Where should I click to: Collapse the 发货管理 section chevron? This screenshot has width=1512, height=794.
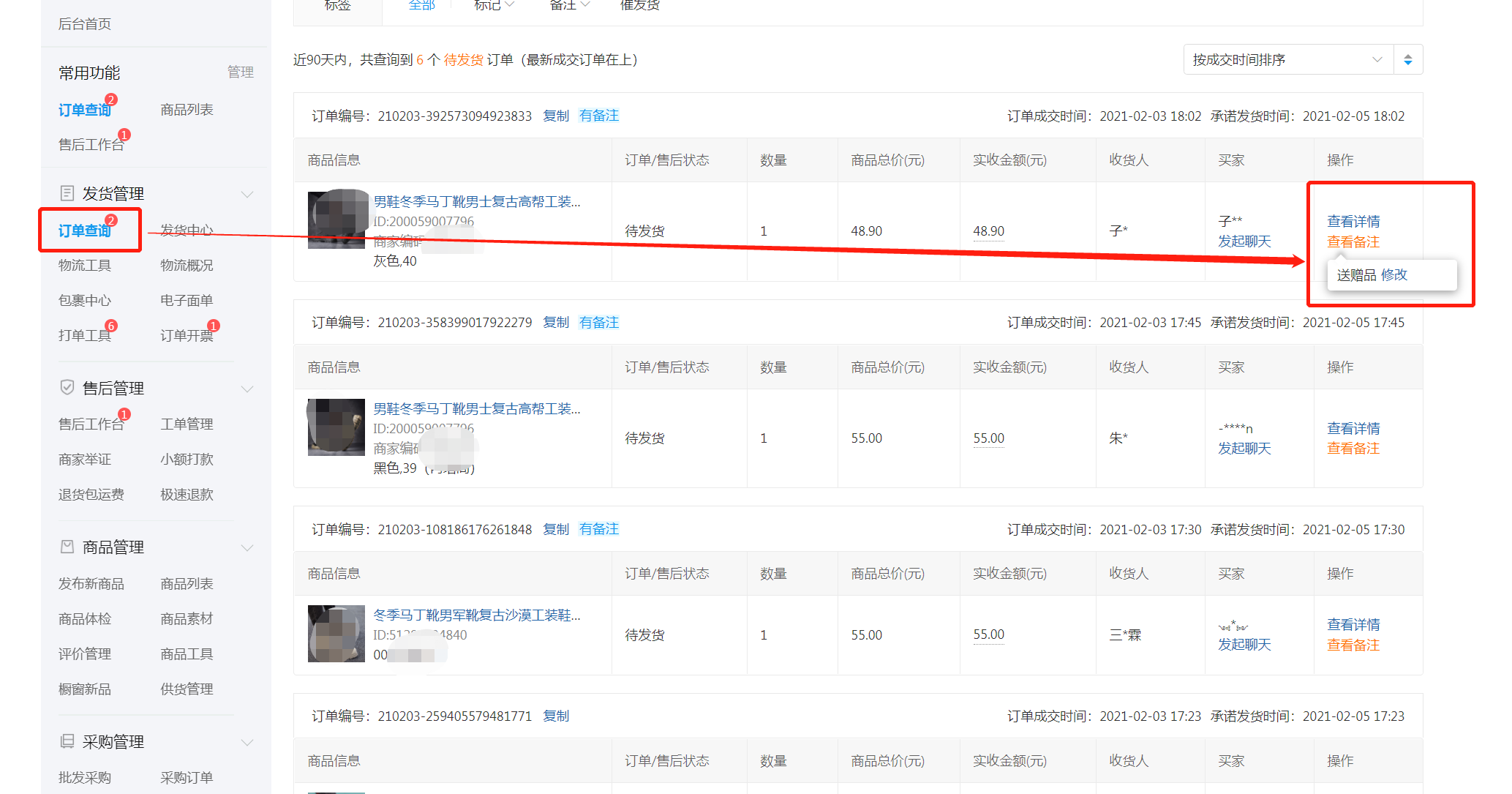click(247, 194)
